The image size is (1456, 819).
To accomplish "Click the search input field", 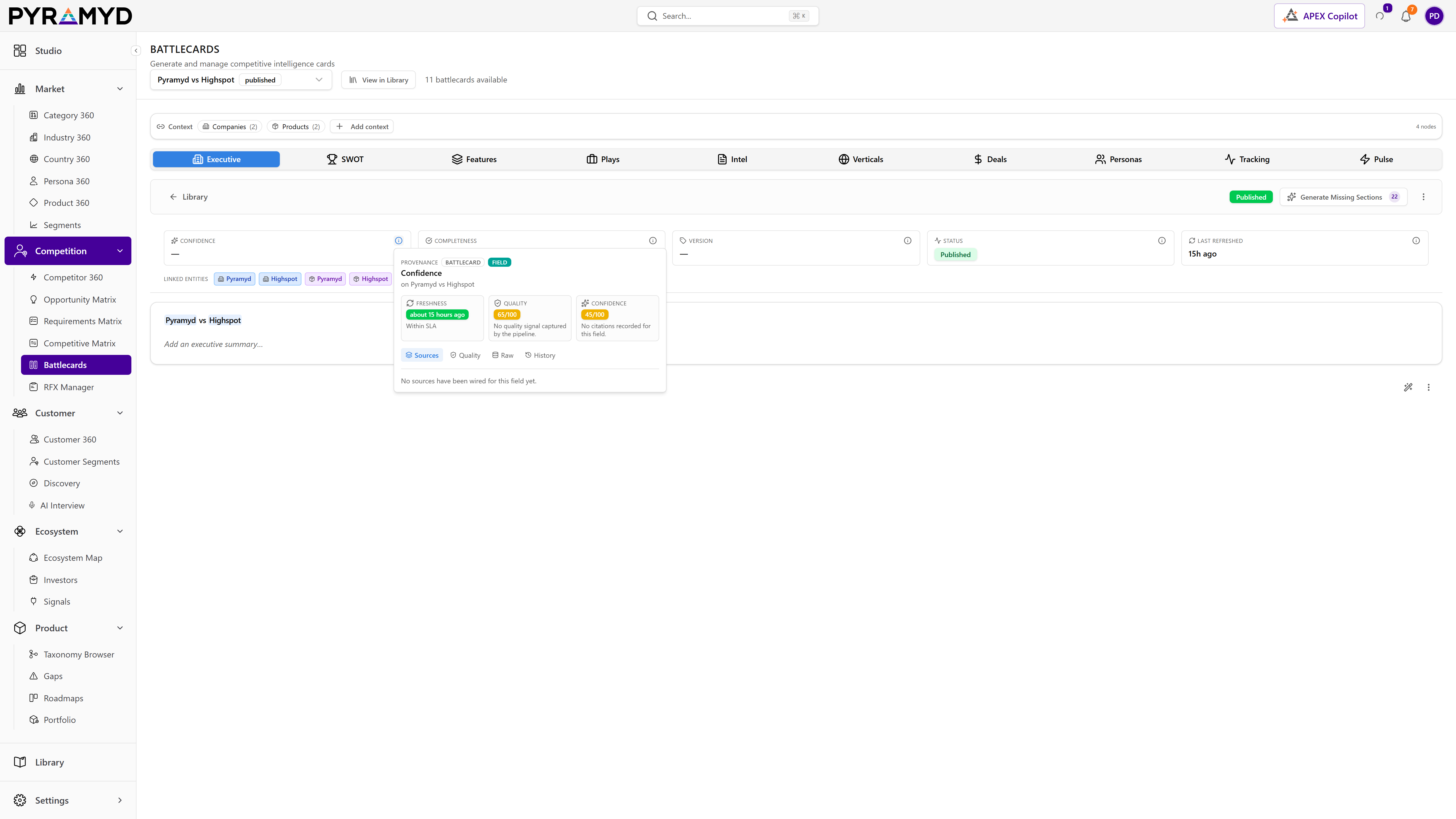I will (728, 16).
